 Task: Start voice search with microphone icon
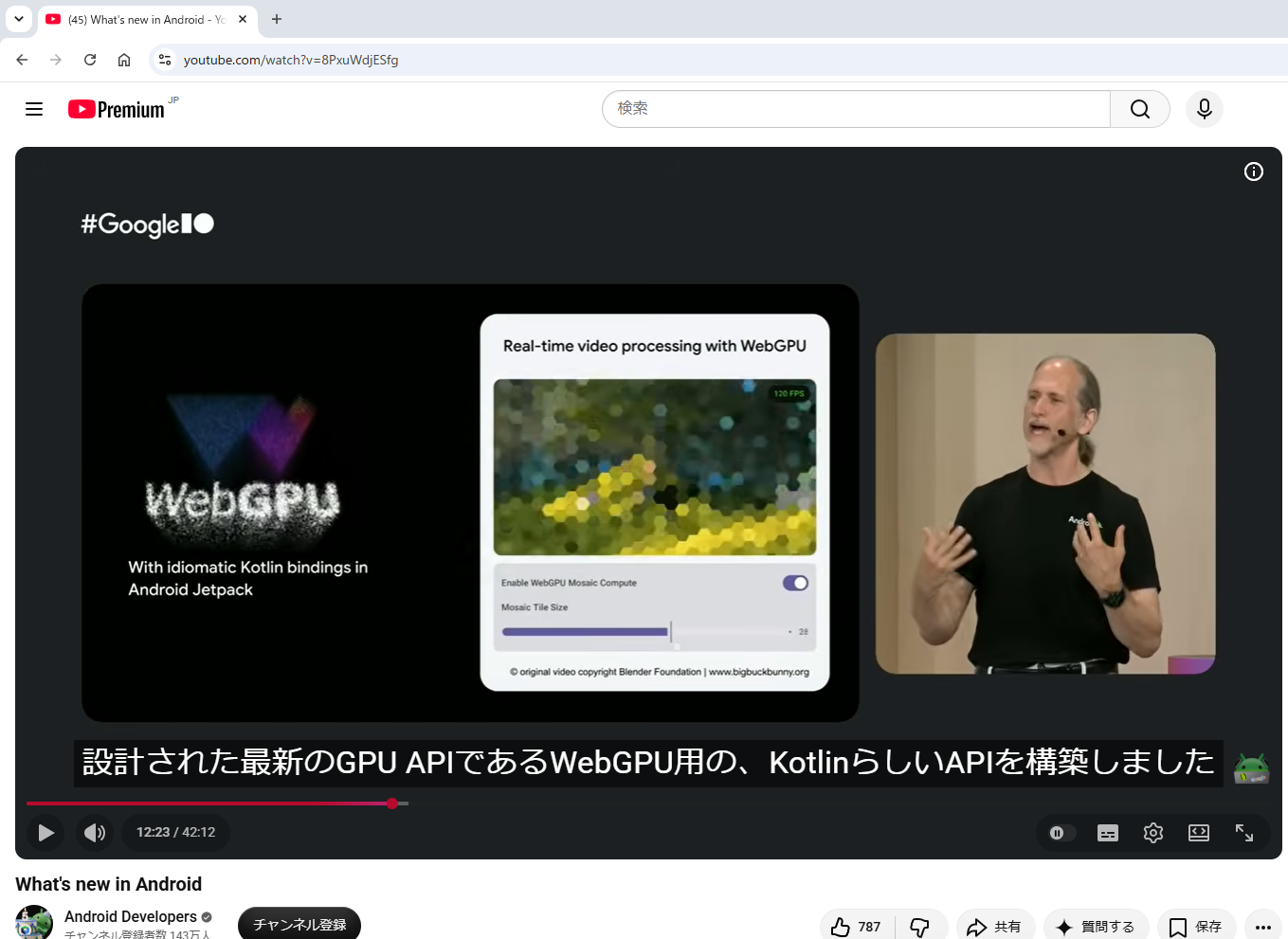[1205, 109]
